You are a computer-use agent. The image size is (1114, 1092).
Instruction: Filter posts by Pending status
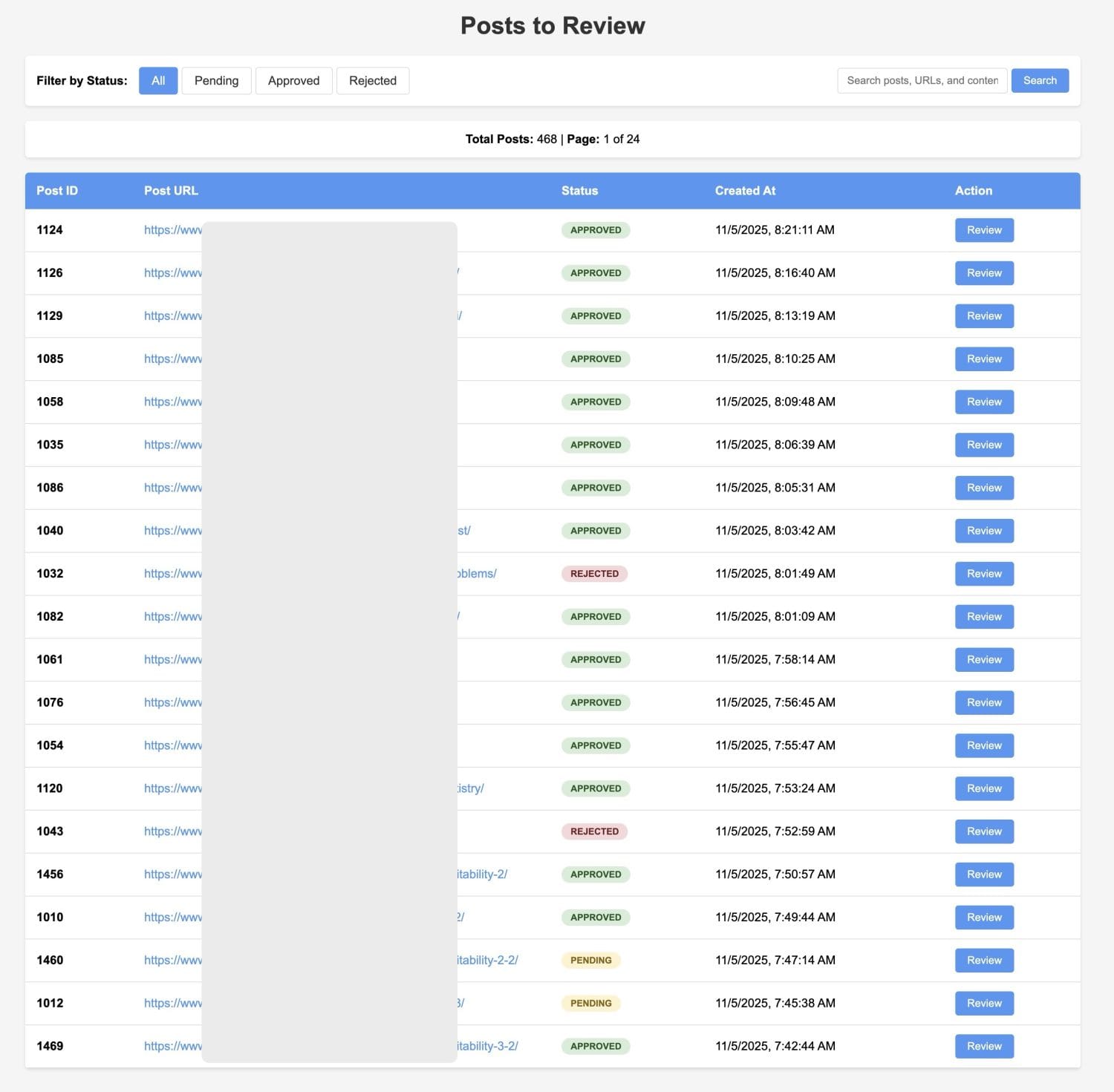click(x=216, y=81)
